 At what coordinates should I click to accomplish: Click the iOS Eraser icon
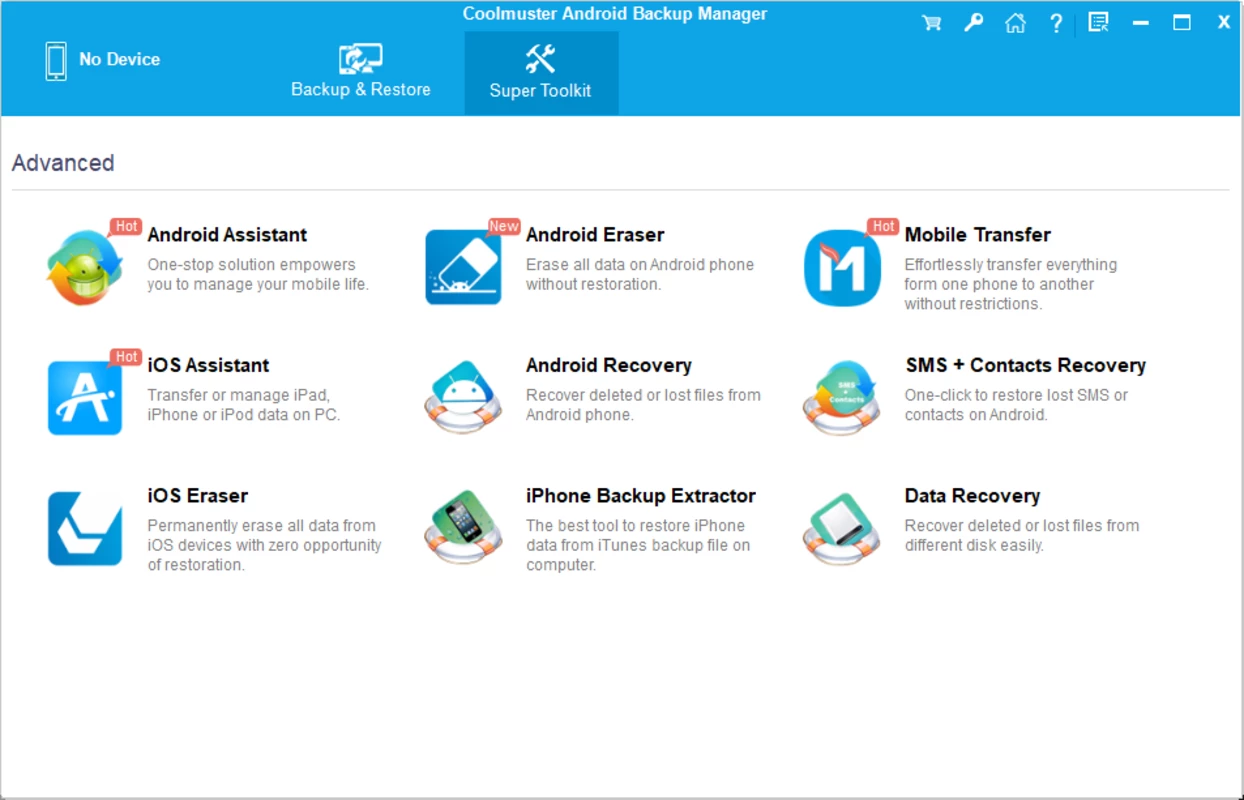pyautogui.click(x=85, y=528)
